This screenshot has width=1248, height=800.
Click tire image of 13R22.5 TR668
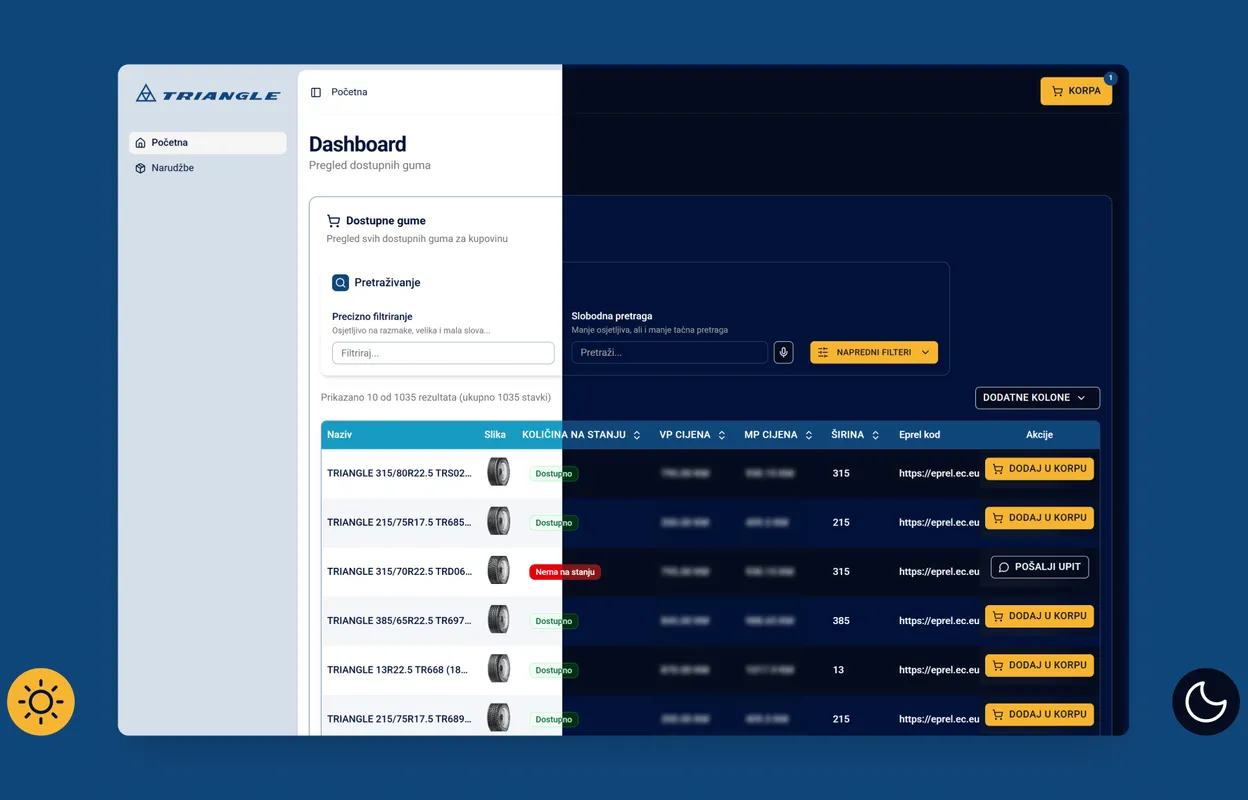pos(498,668)
